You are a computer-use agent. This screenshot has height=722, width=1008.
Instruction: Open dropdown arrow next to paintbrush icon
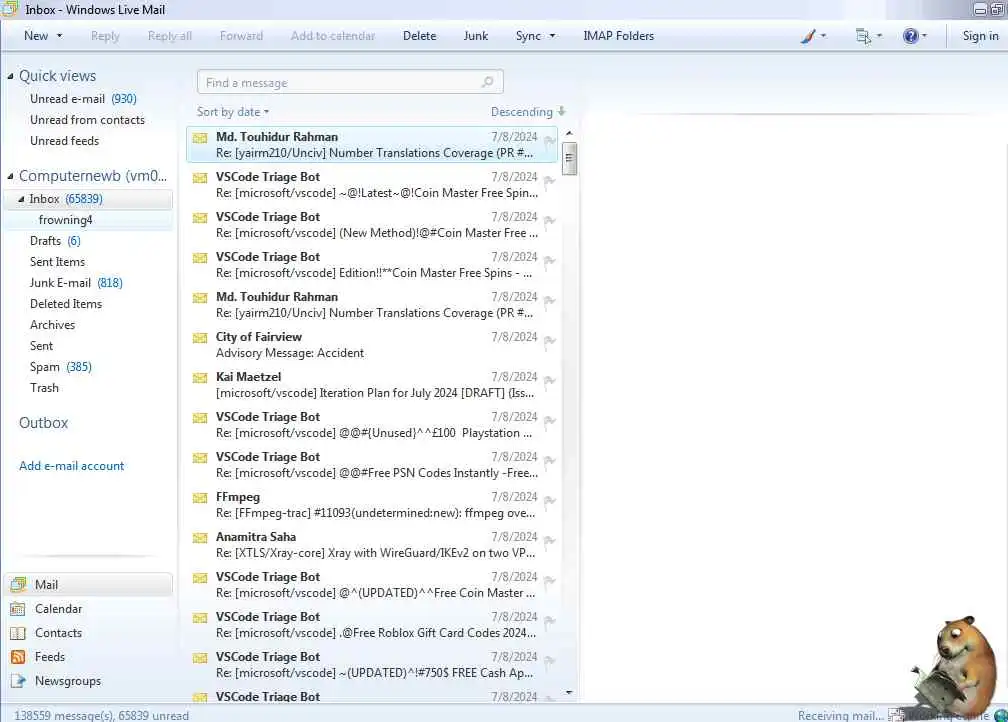tap(824, 36)
